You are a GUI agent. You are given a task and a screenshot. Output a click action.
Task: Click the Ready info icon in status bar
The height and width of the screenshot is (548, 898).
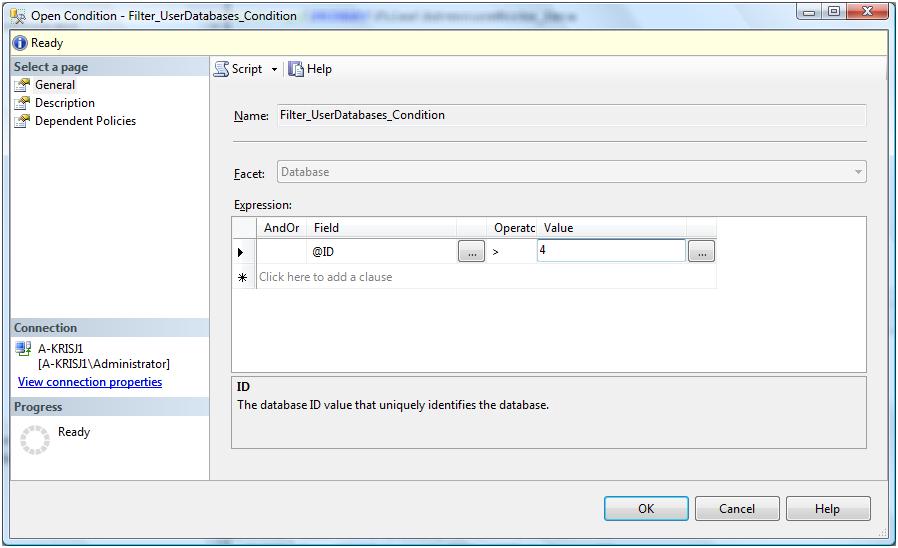click(x=20, y=43)
